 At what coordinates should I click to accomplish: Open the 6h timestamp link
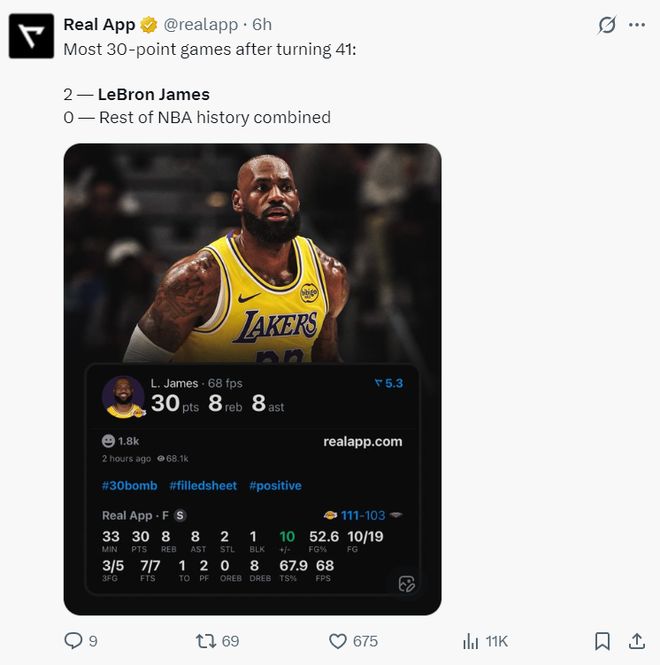coord(262,25)
